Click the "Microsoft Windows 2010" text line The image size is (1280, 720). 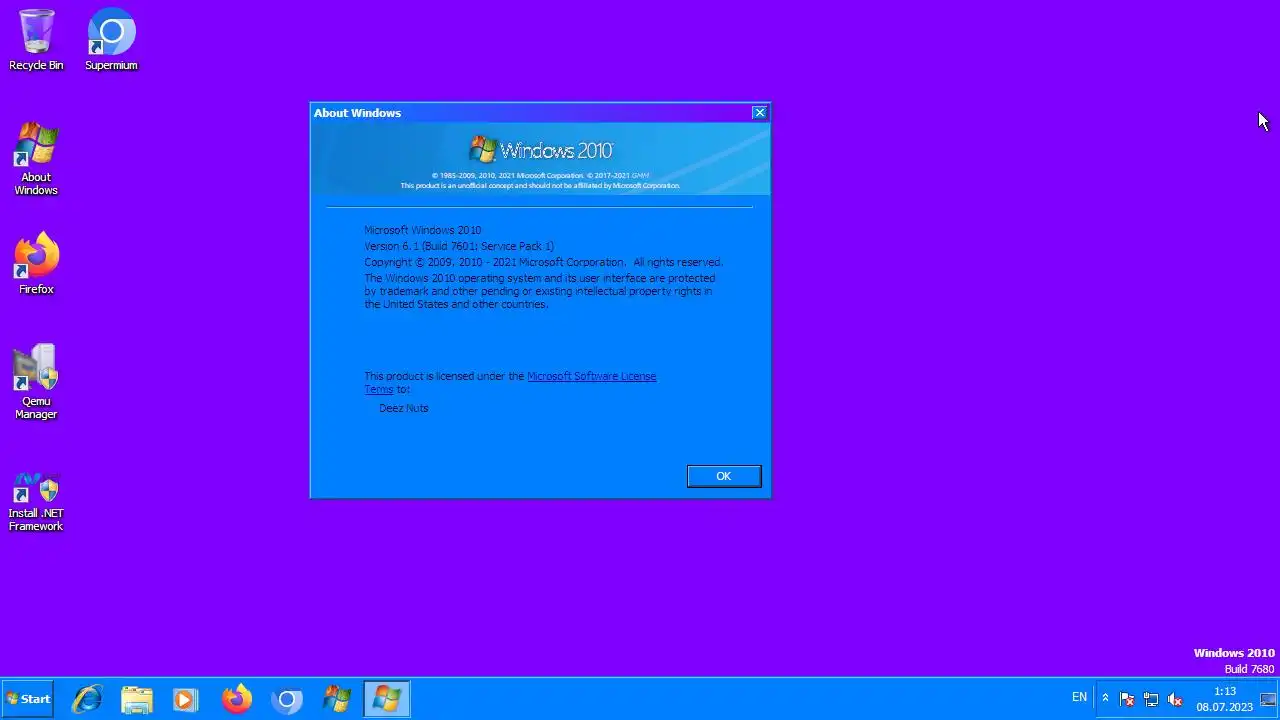click(423, 230)
